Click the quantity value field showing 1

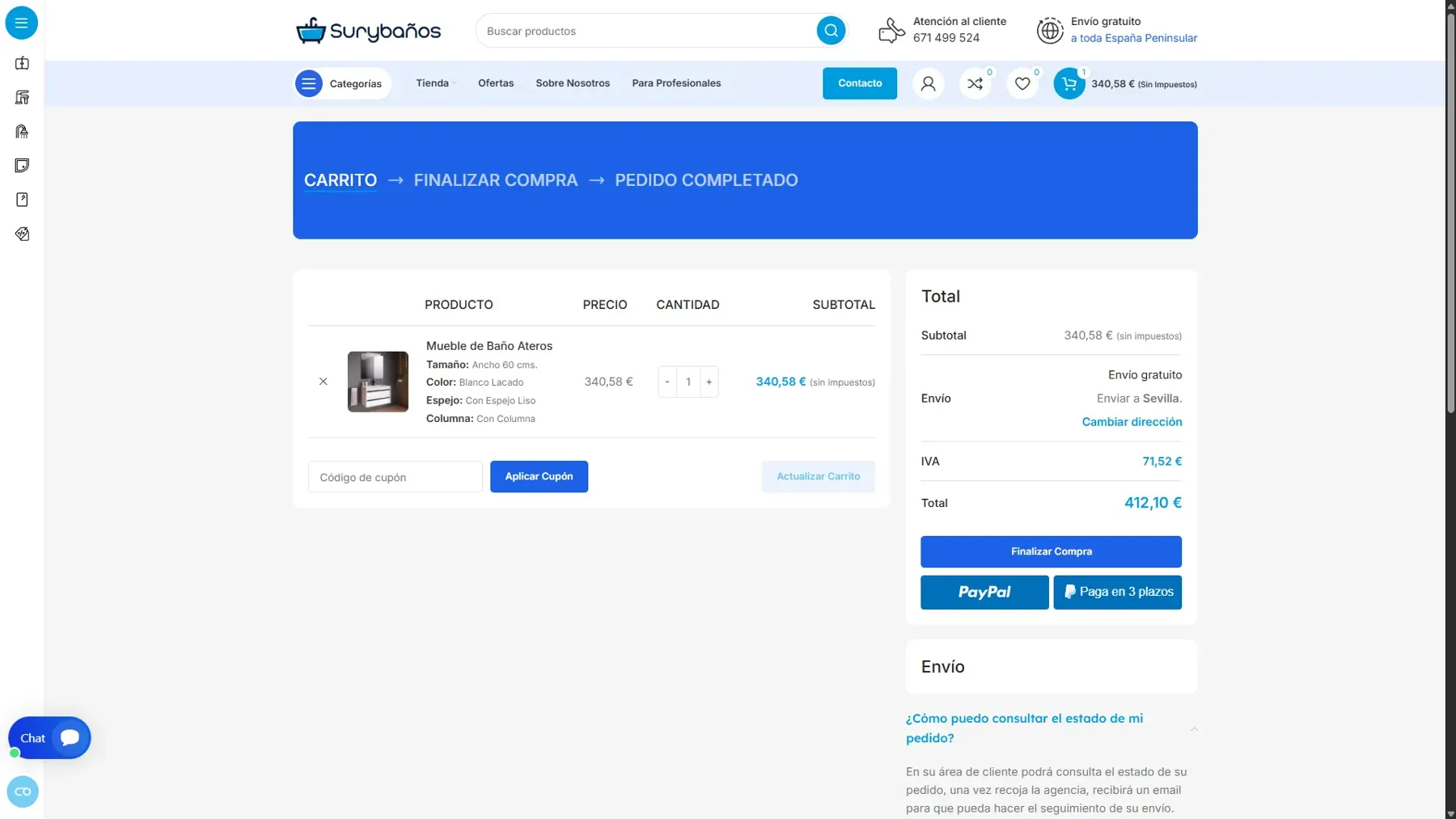point(688,382)
